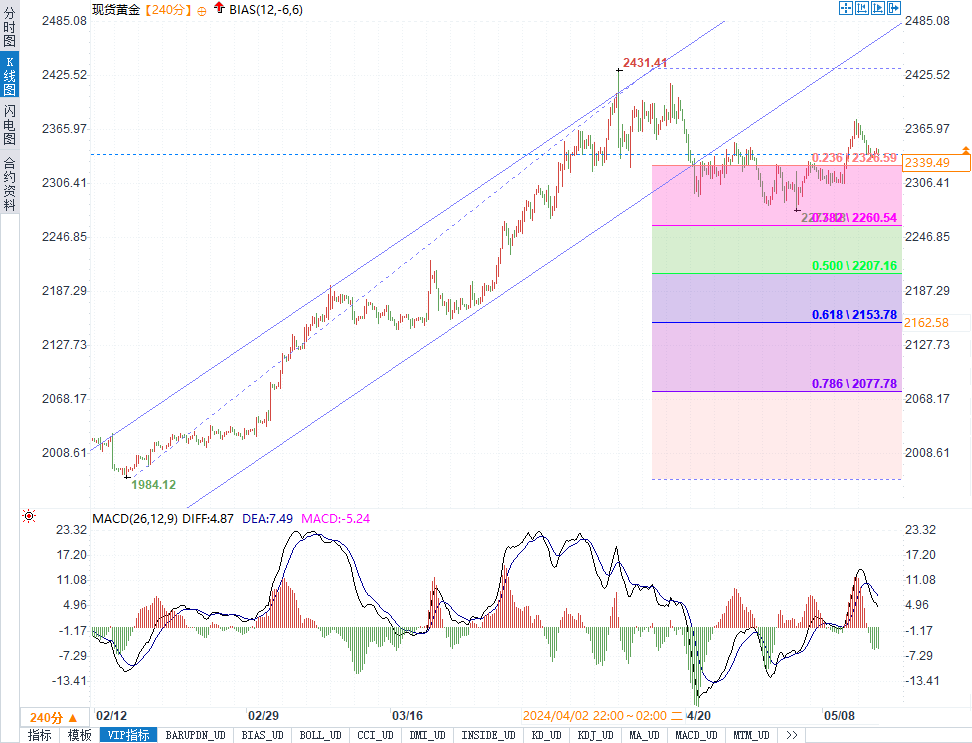
Task: Click the orange price alert marker above 2339.49
Action: pyautogui.click(x=965, y=149)
